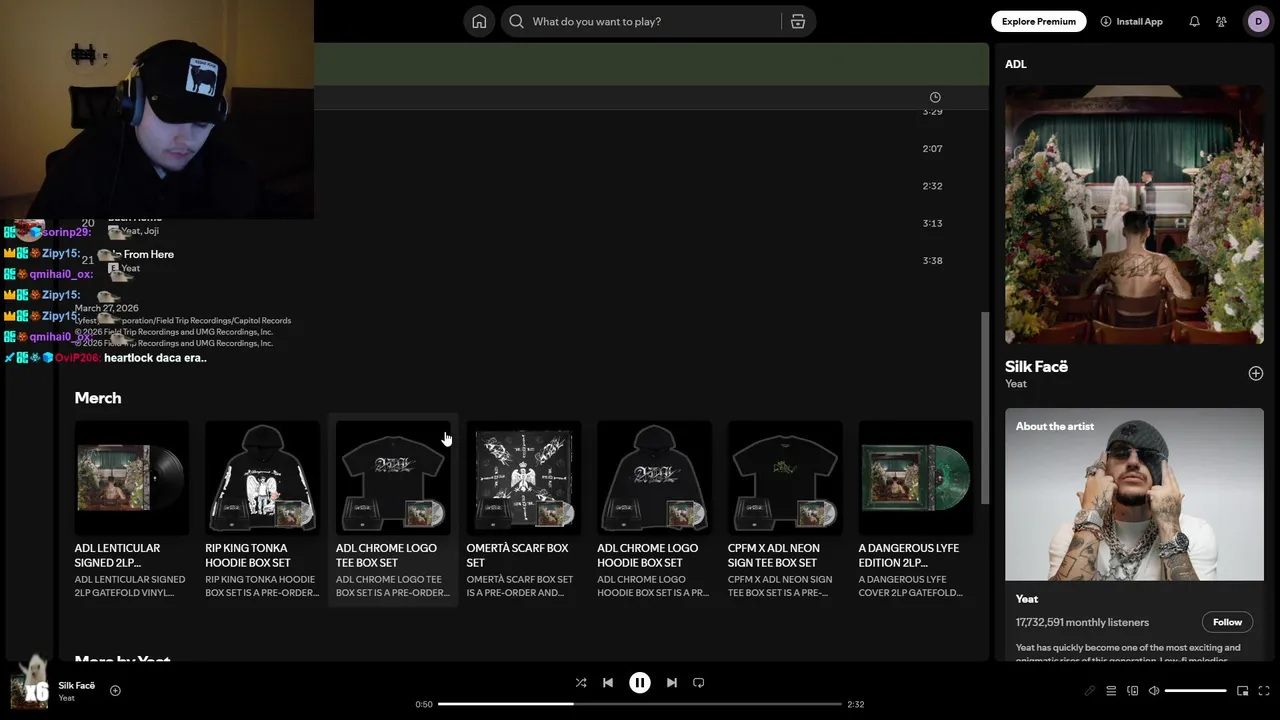Open RIP King Tonka Hoodie Box Set image
The image size is (1280, 720).
[x=262, y=478]
